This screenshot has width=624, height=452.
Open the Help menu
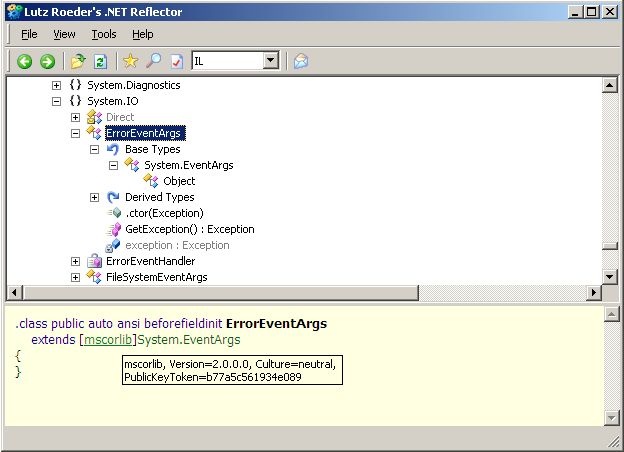142,34
